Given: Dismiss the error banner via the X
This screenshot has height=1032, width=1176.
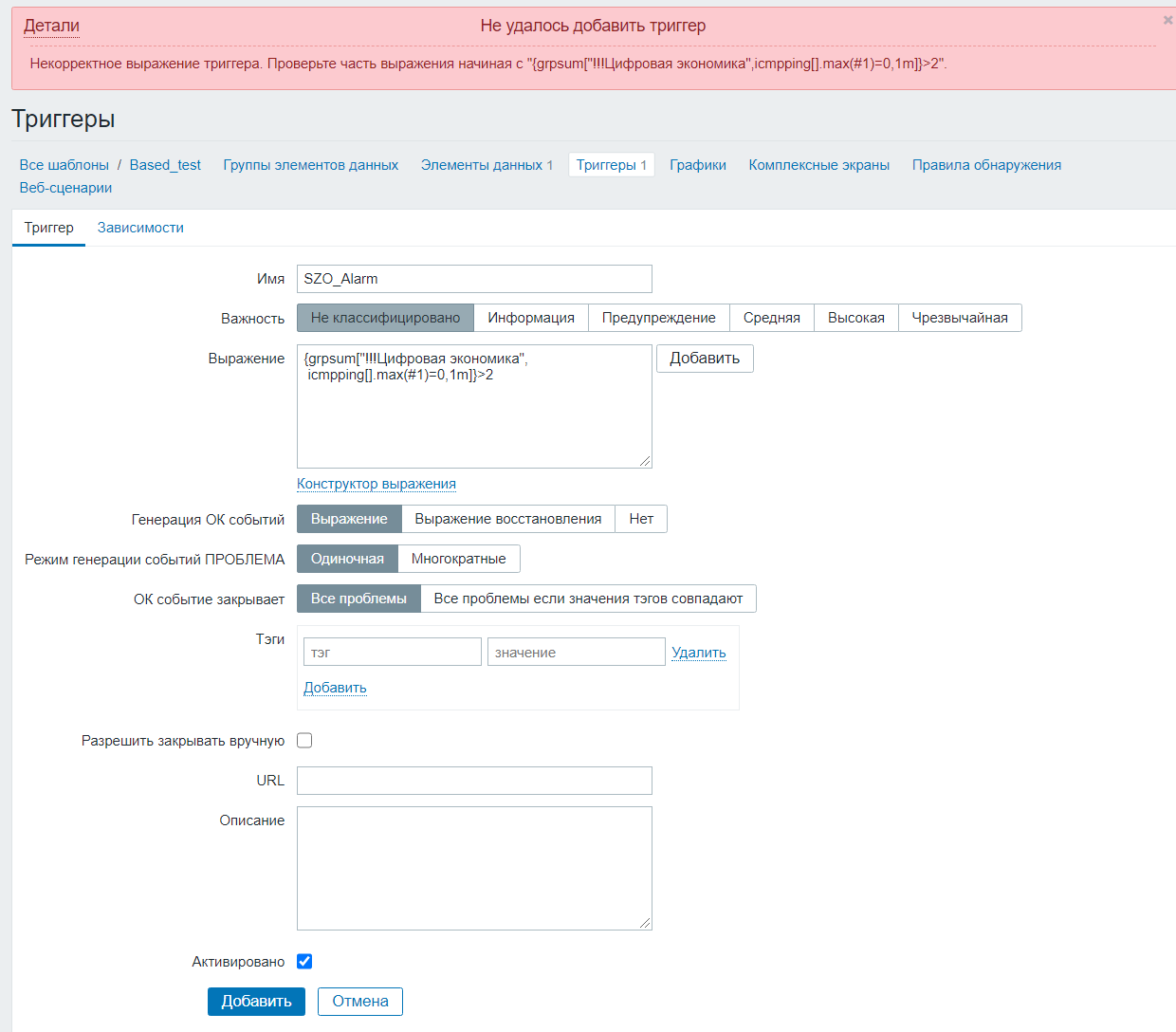Looking at the screenshot, I should (1167, 19).
